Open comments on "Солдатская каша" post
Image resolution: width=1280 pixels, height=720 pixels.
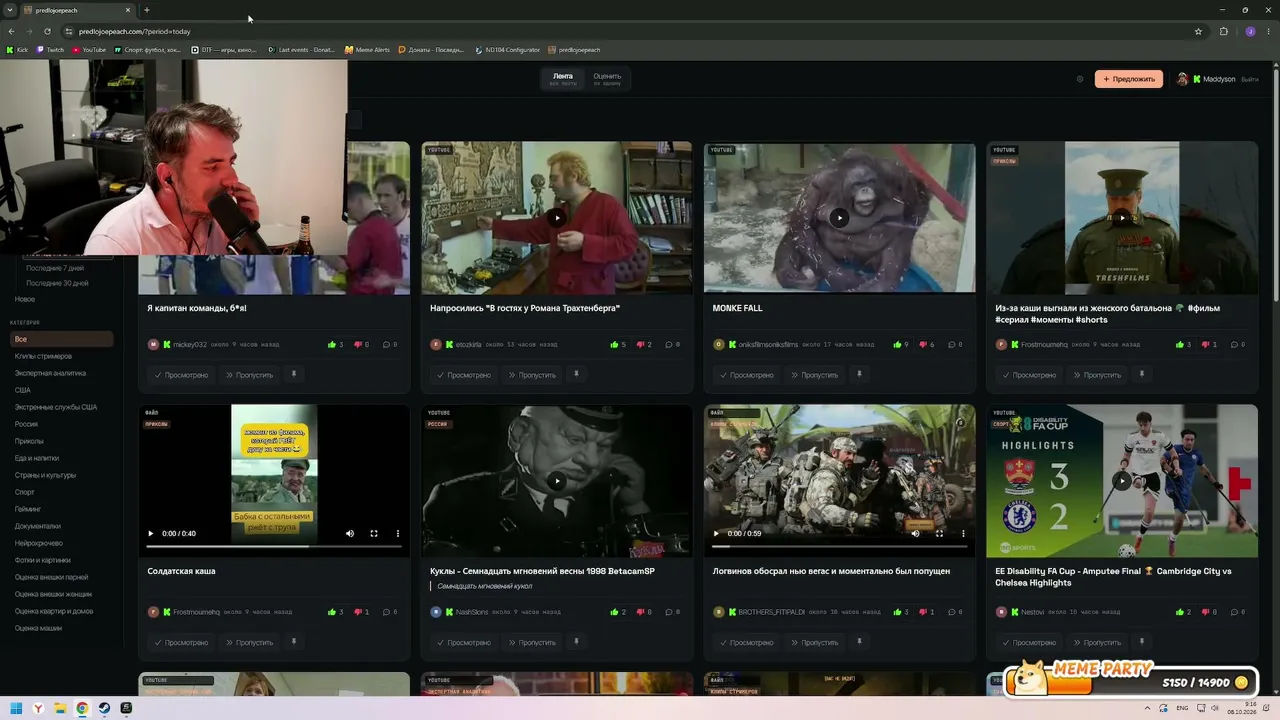click(x=386, y=612)
